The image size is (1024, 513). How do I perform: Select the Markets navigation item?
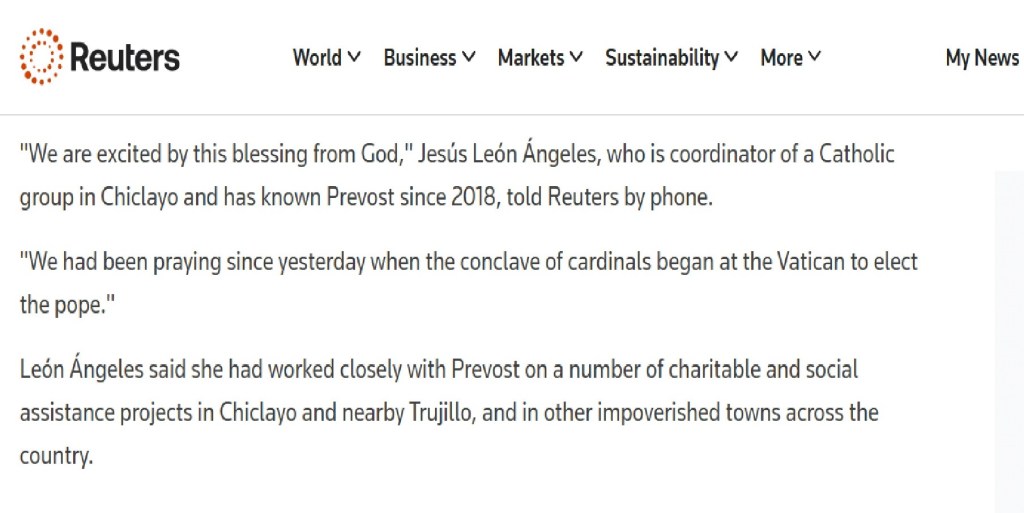[530, 58]
